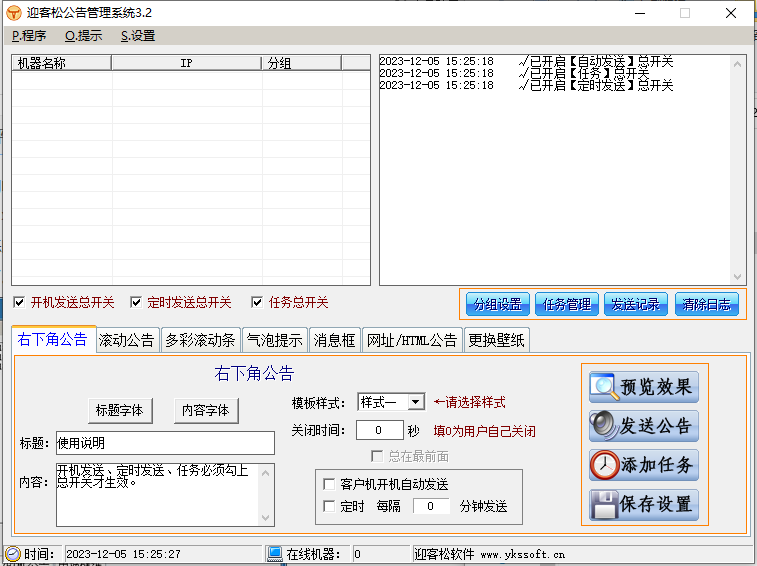Click the 内容字体 button
The image size is (757, 566).
coord(206,410)
